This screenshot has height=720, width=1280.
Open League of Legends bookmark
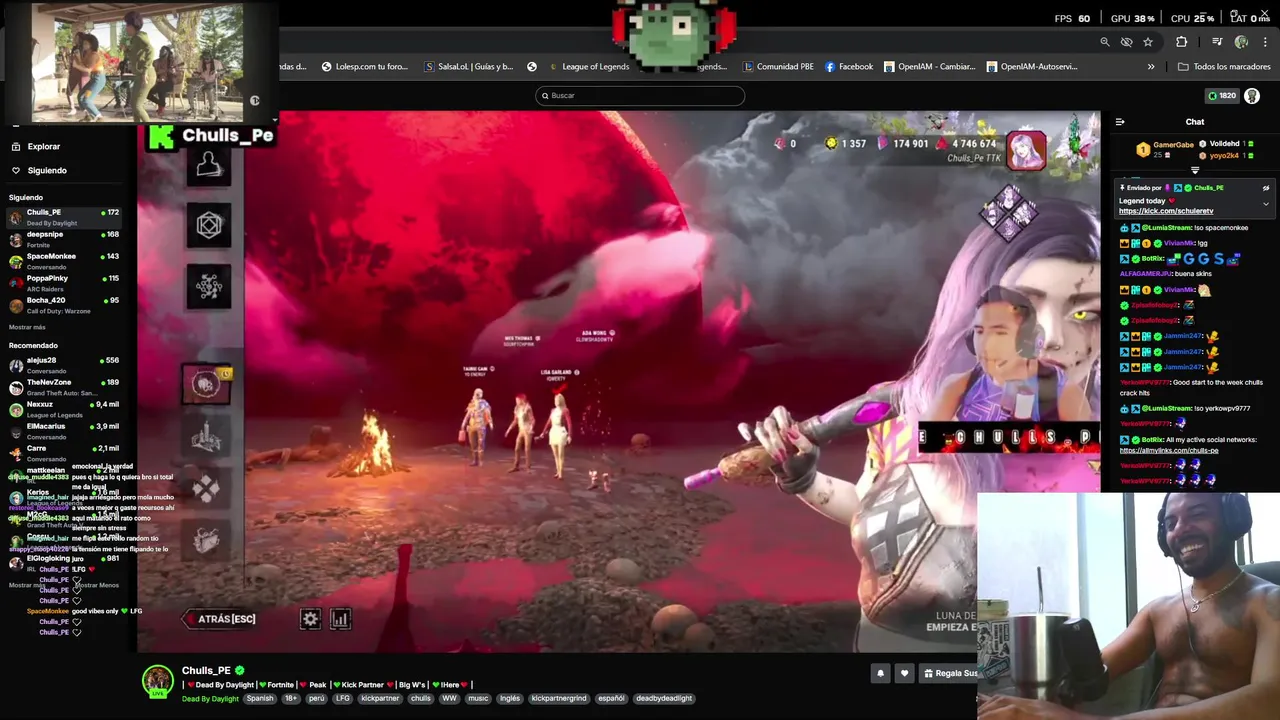(588, 67)
